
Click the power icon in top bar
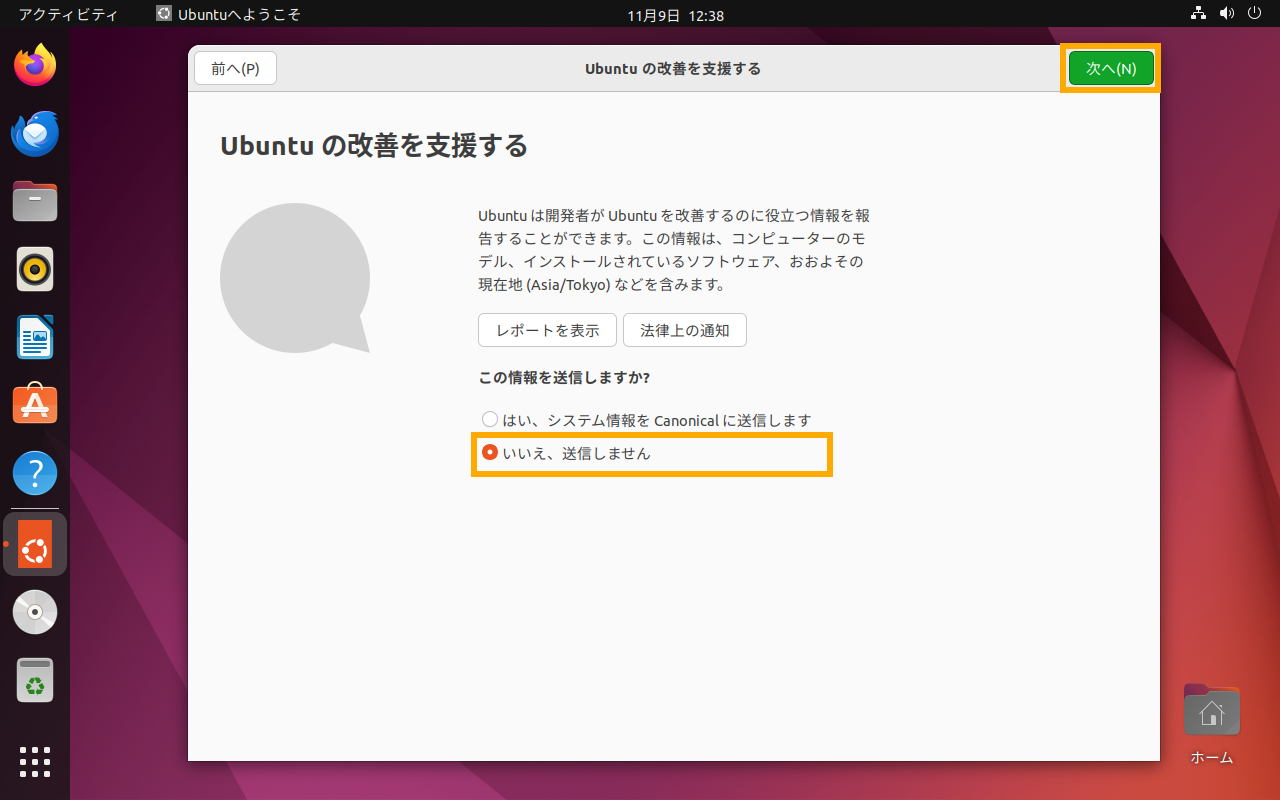click(x=1255, y=15)
